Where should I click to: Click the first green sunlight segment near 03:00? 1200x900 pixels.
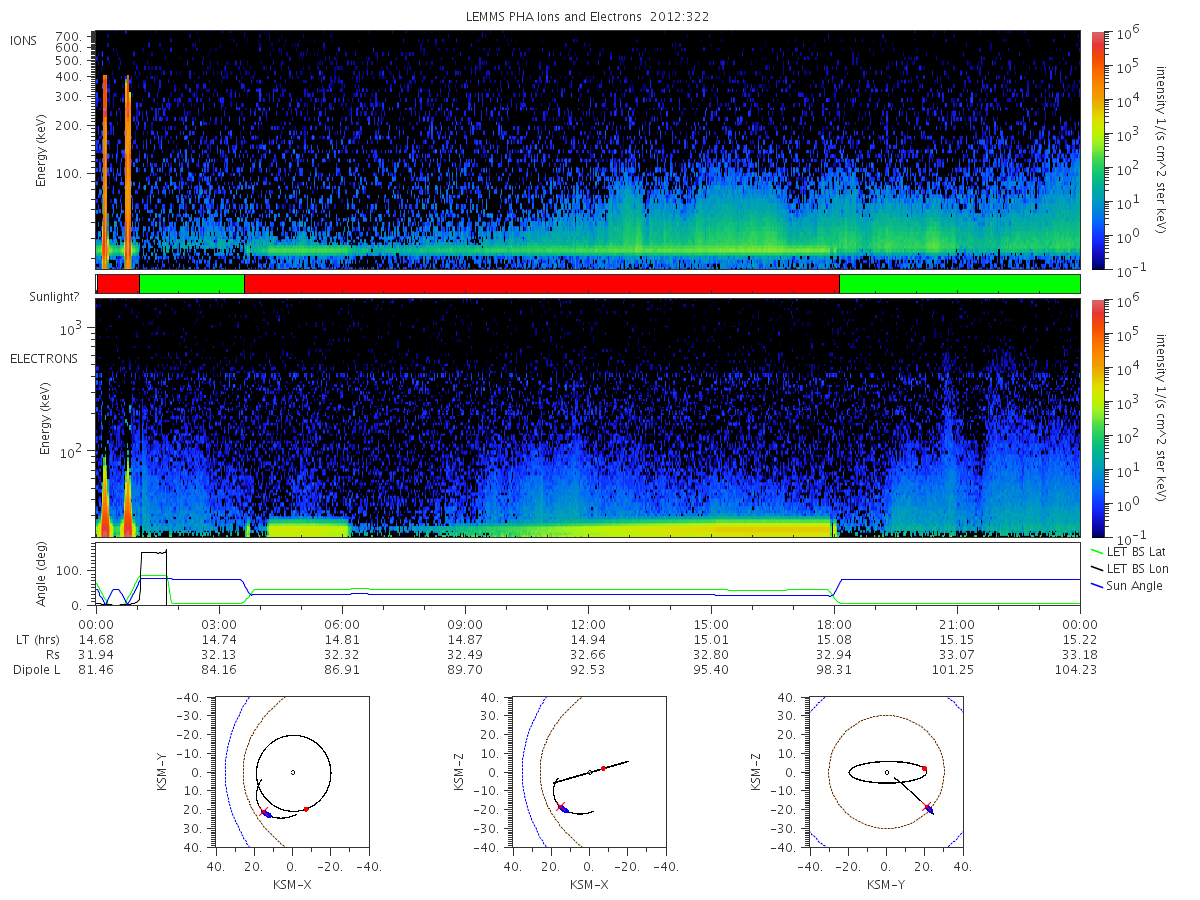(191, 284)
